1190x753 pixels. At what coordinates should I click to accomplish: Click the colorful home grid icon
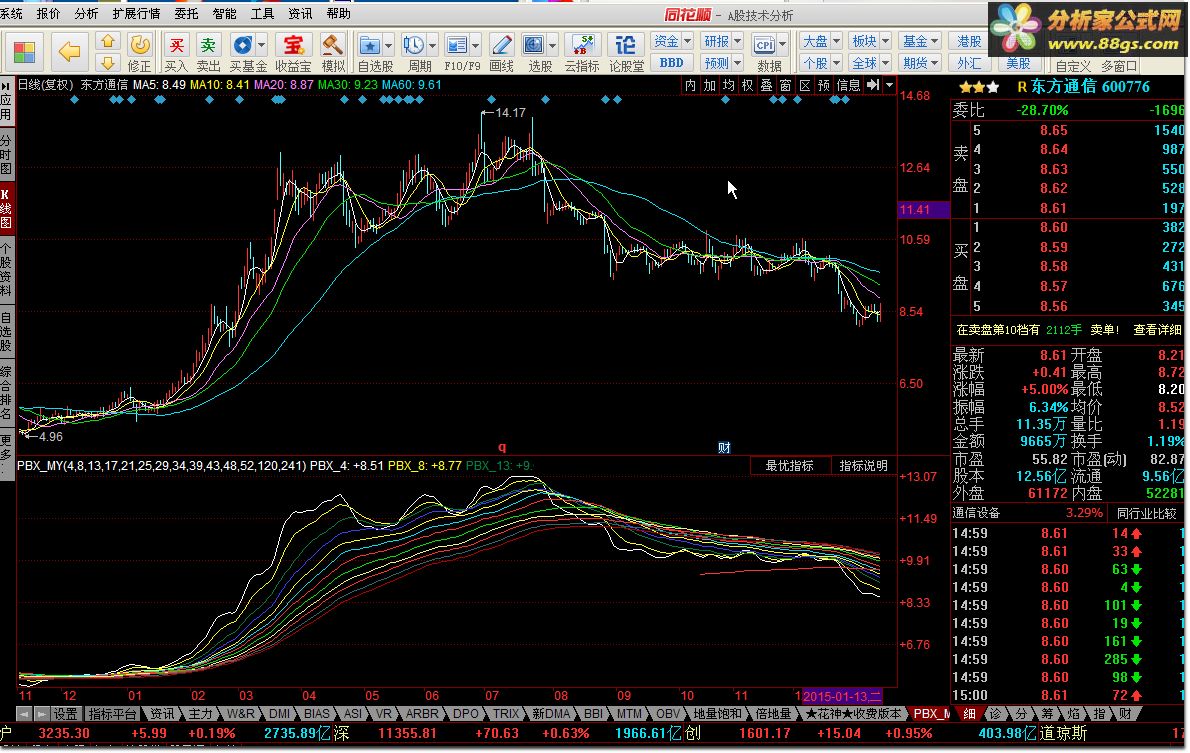(x=24, y=52)
